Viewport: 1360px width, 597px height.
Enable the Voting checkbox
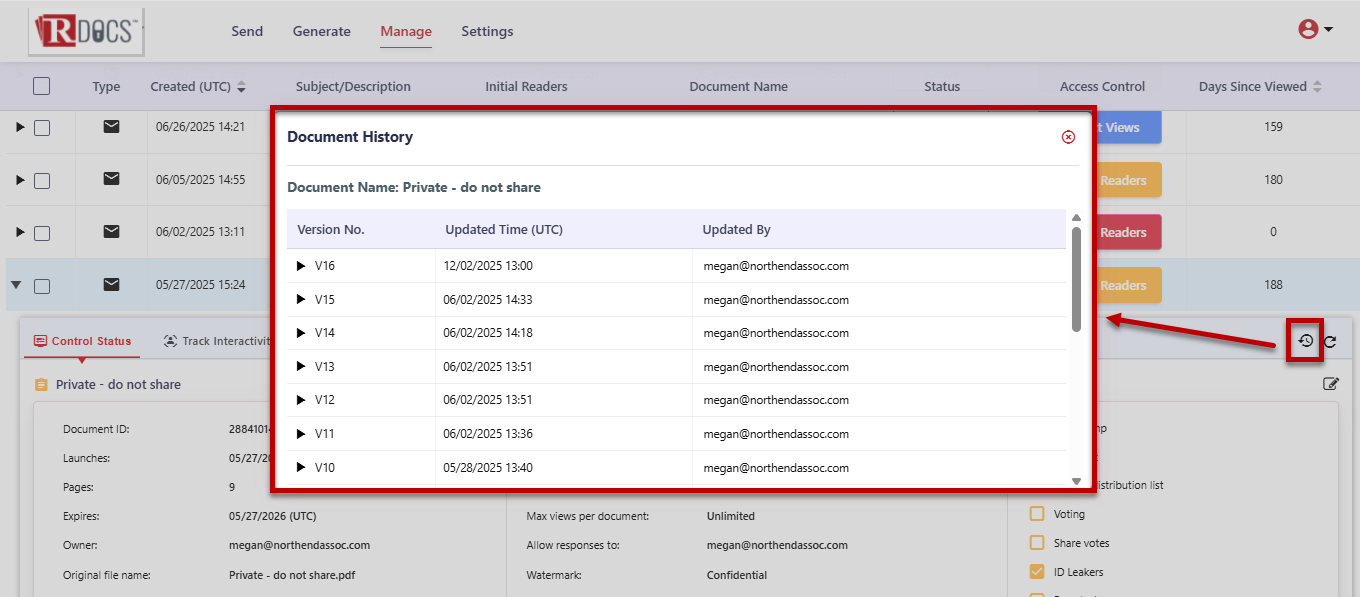[1037, 514]
